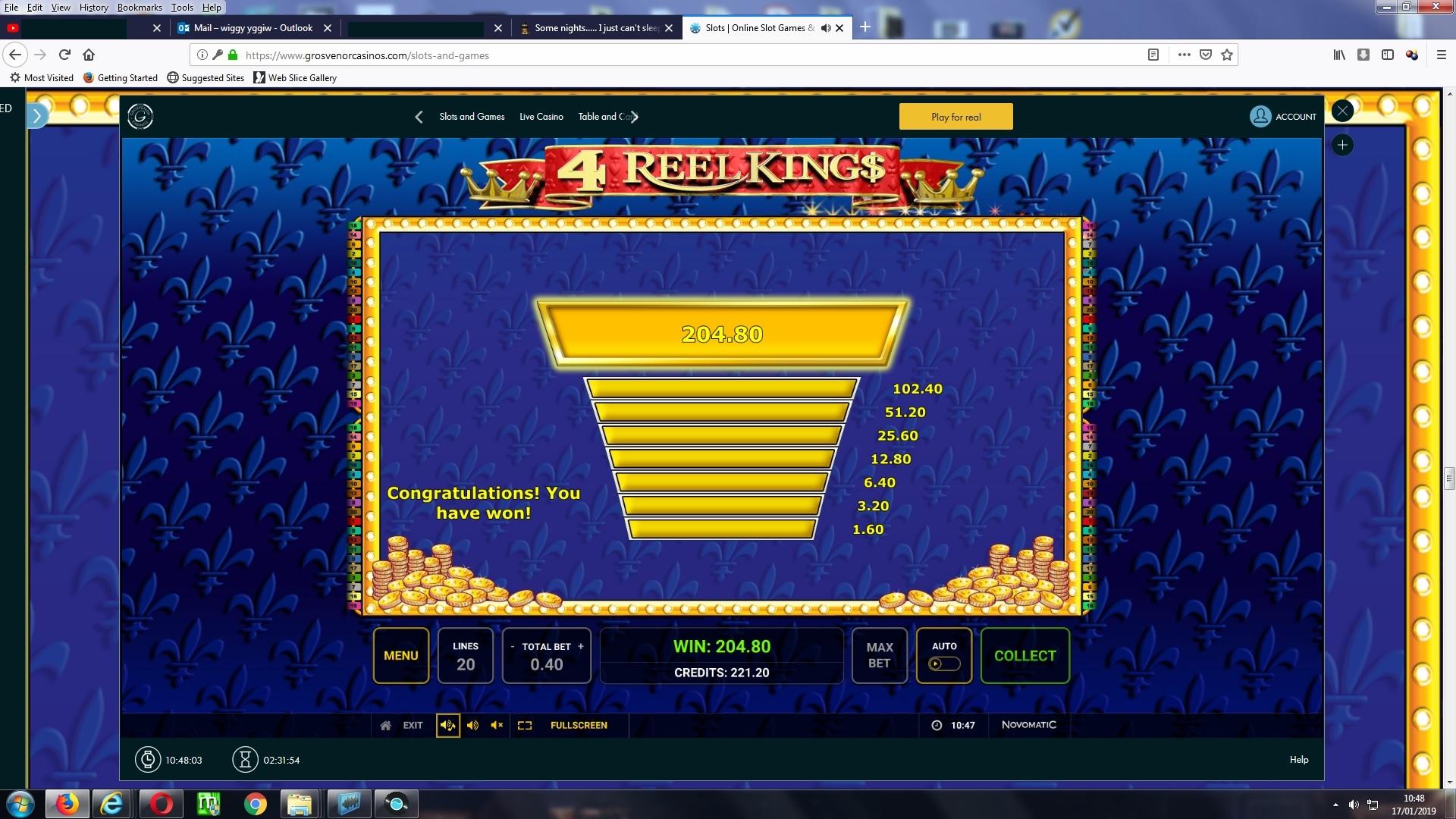The image size is (1456, 819).
Task: Reload the current page
Action: click(x=64, y=55)
